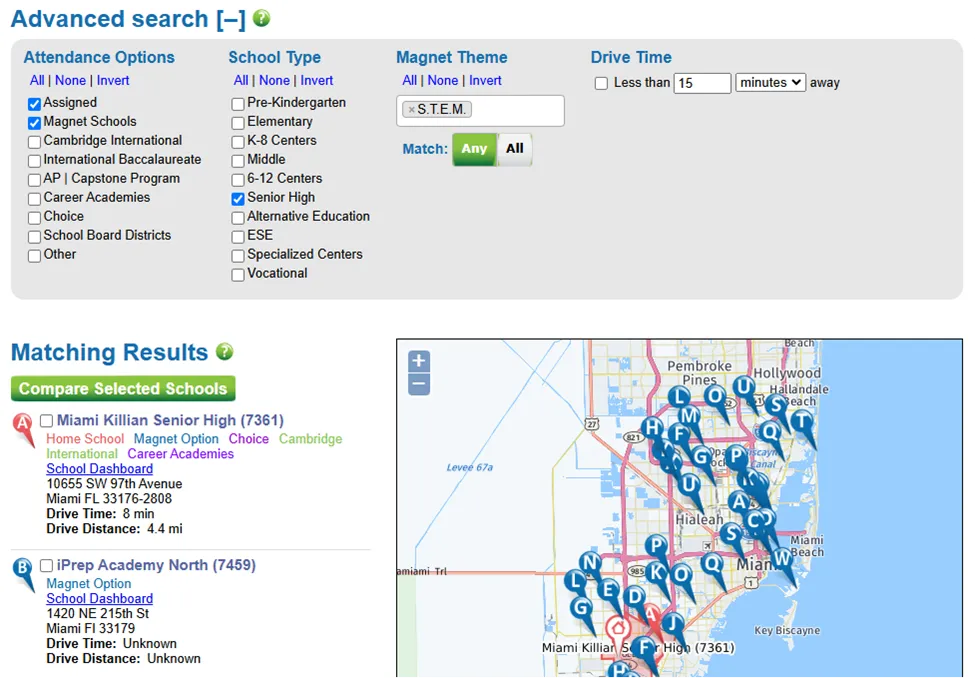
Task: Remove the S.T.E.M. magnet theme tag
Action: pyautogui.click(x=411, y=110)
